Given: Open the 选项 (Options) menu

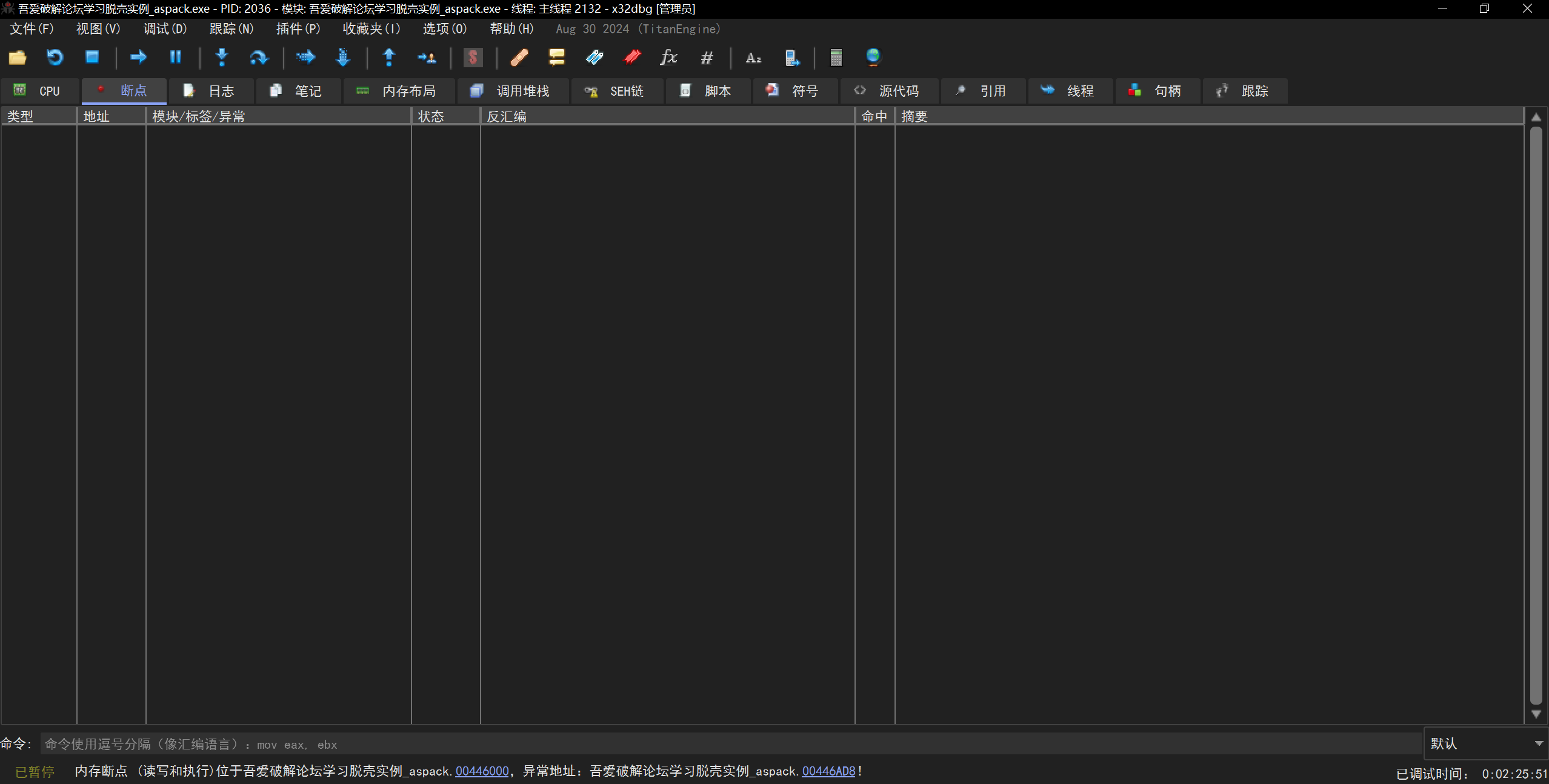Looking at the screenshot, I should pyautogui.click(x=444, y=29).
